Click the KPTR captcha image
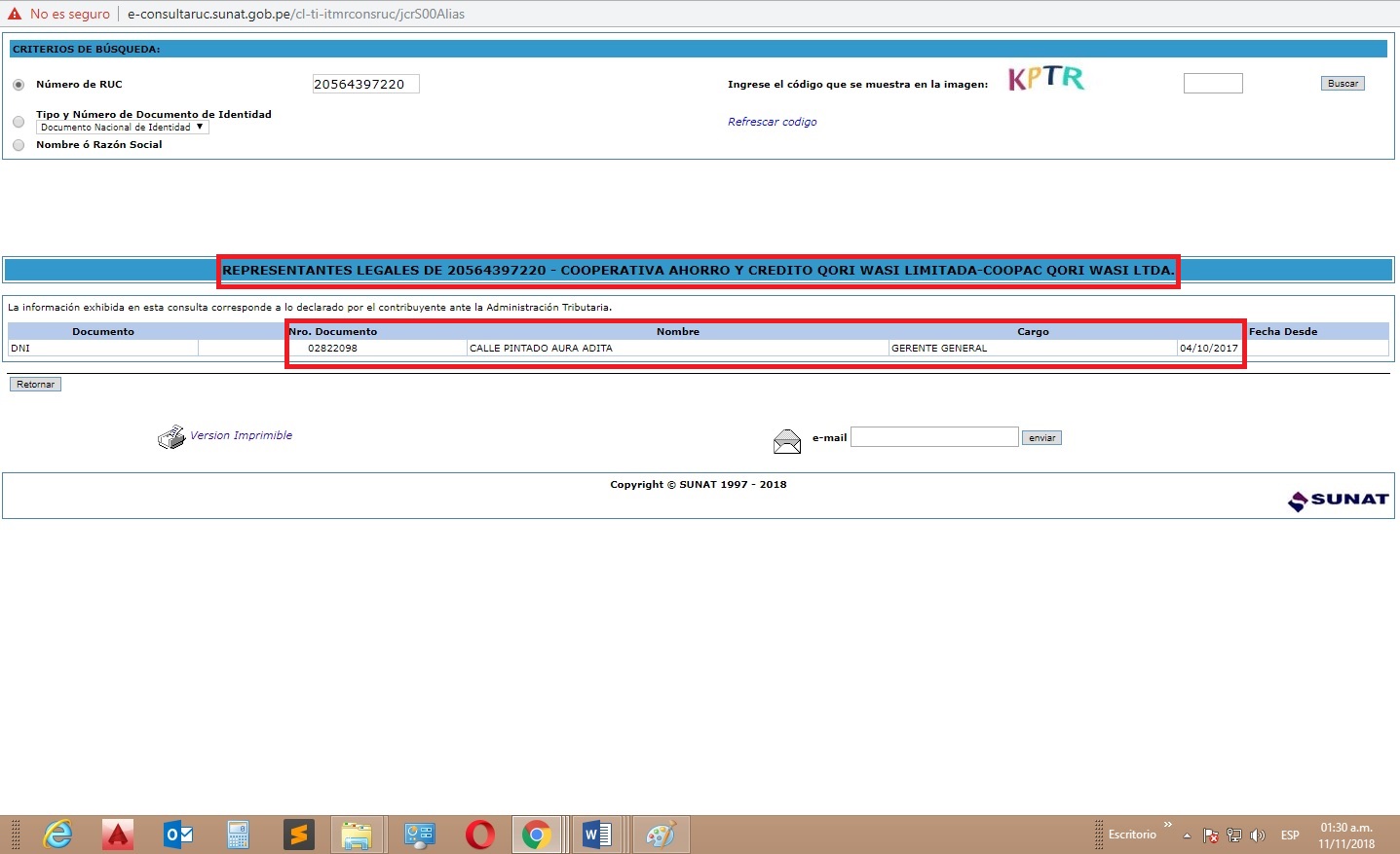The image size is (1400, 854). click(1046, 79)
